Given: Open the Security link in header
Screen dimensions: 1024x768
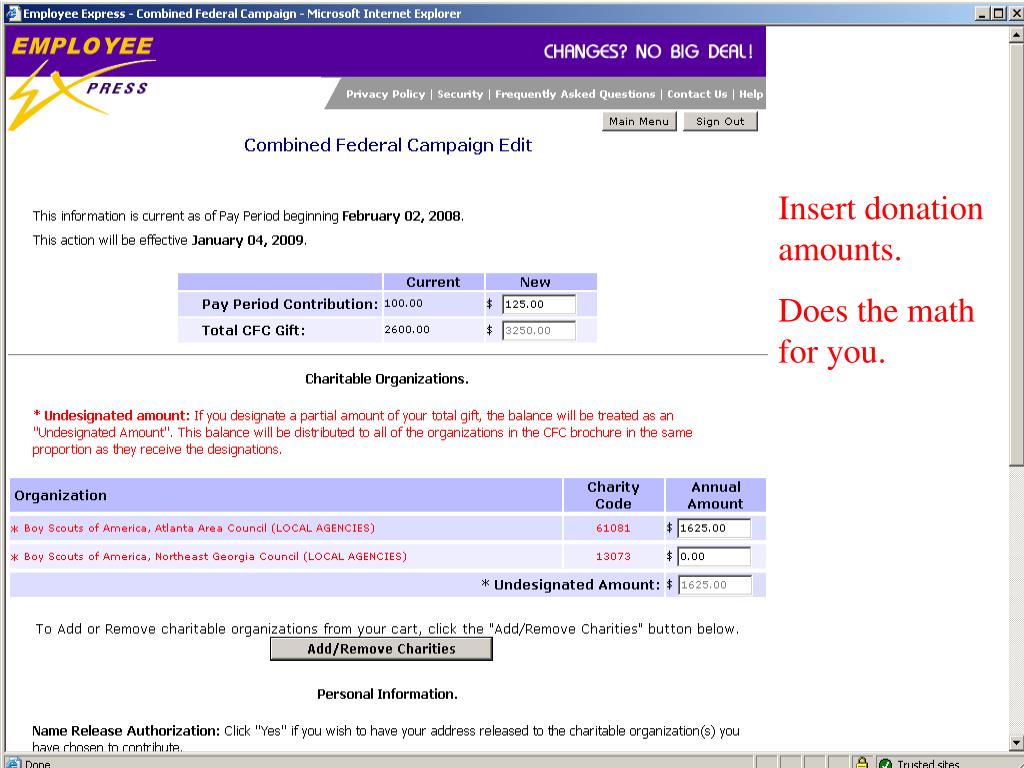Looking at the screenshot, I should coord(460,94).
